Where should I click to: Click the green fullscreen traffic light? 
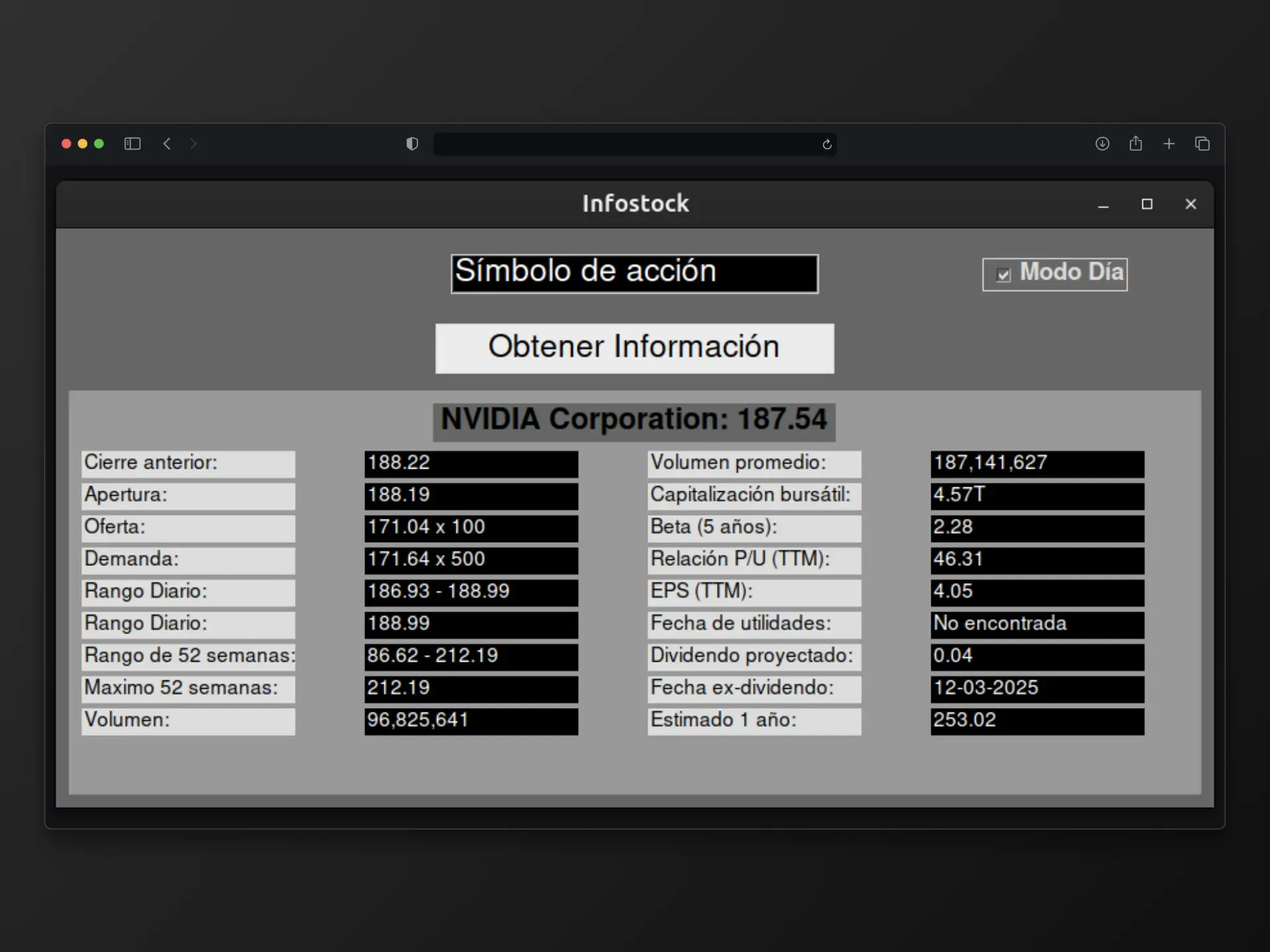(x=99, y=143)
